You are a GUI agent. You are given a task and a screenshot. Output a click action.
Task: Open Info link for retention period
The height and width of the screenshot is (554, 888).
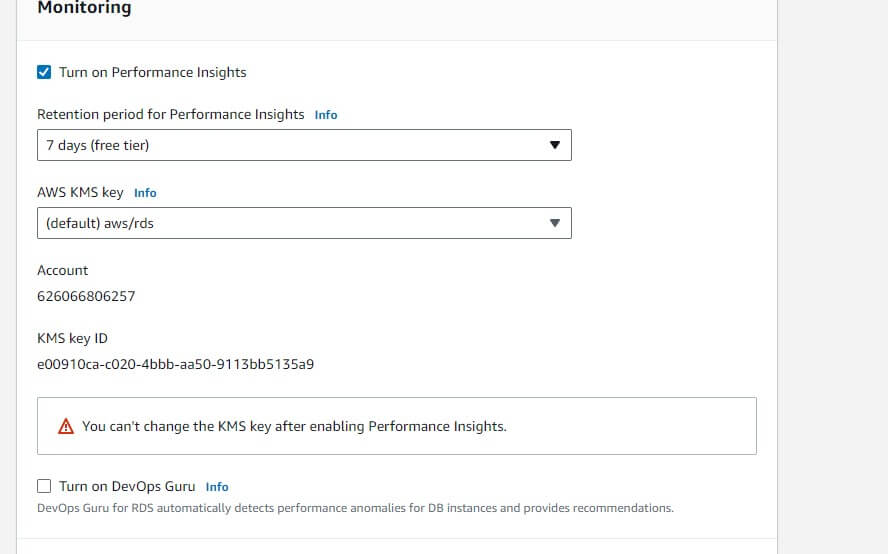pos(326,115)
